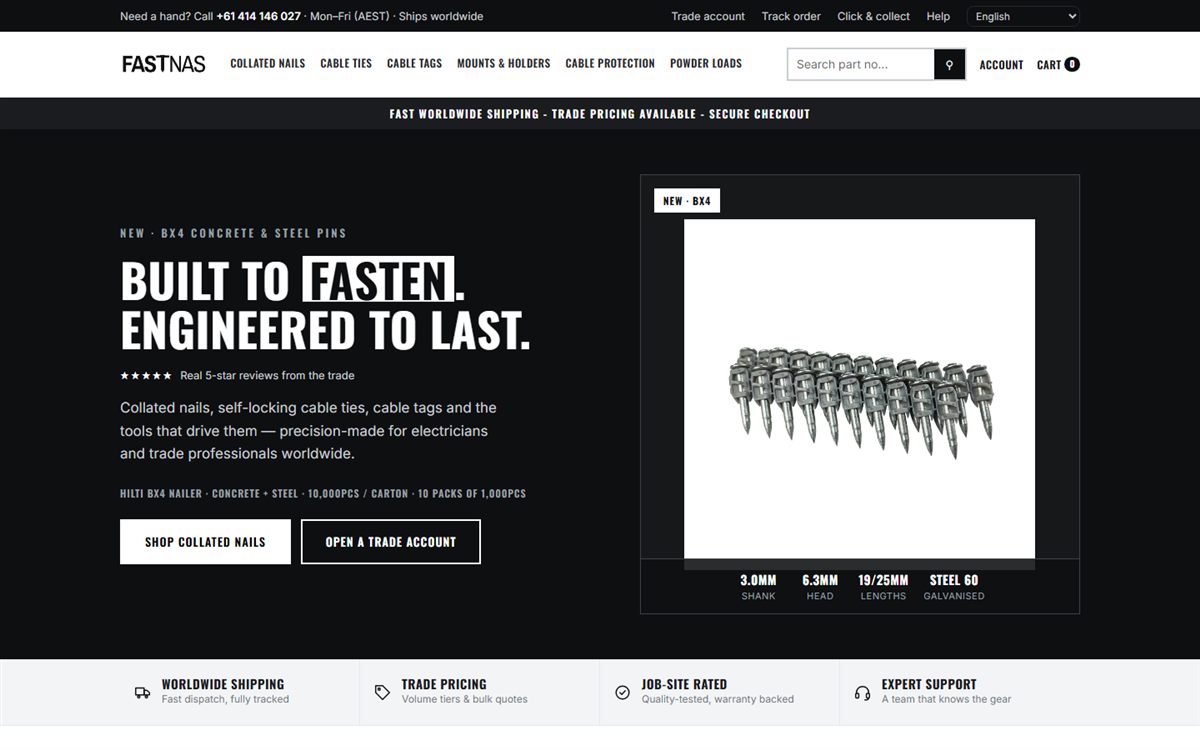
Task: Click the Fast Worldwide Shipping announcement bar text
Action: tap(600, 114)
